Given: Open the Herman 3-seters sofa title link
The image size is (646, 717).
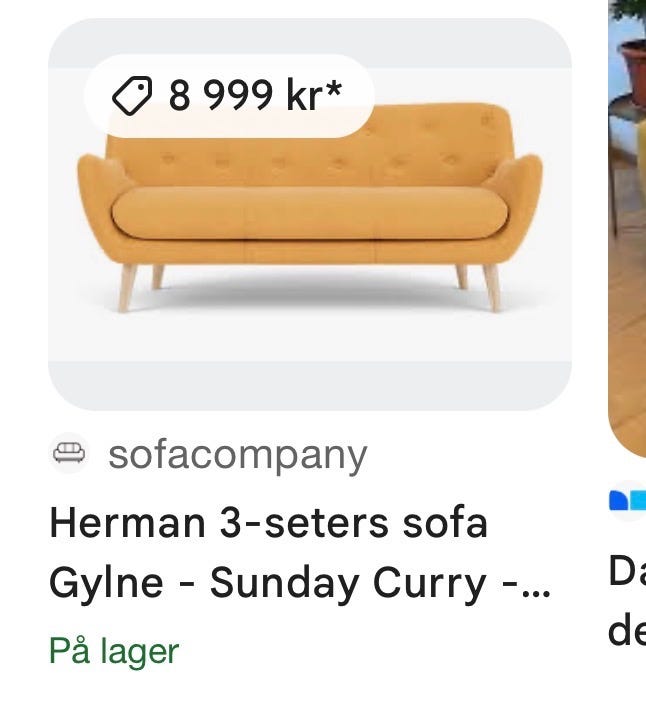Looking at the screenshot, I should coord(268,523).
